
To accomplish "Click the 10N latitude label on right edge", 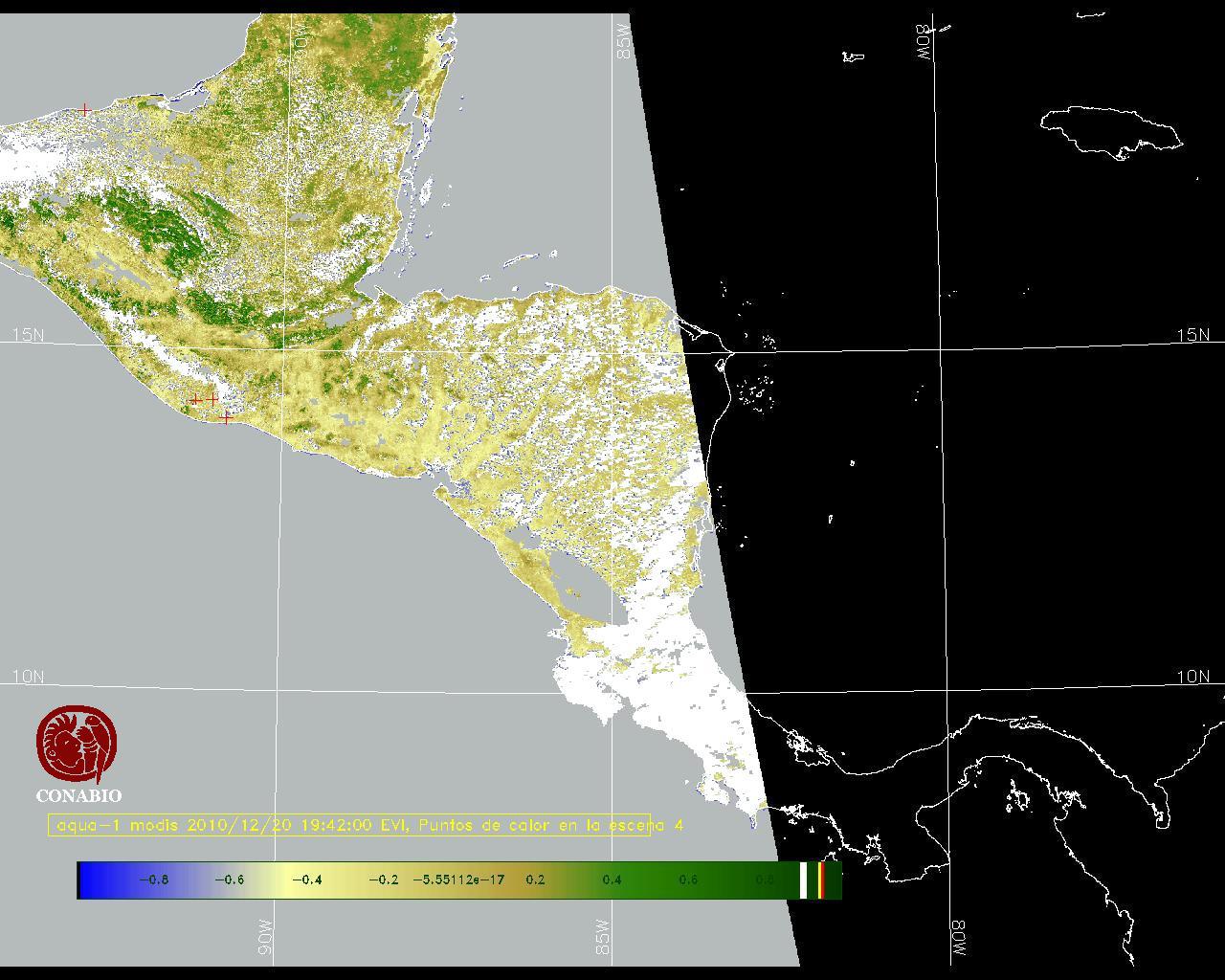I will 1192,677.
